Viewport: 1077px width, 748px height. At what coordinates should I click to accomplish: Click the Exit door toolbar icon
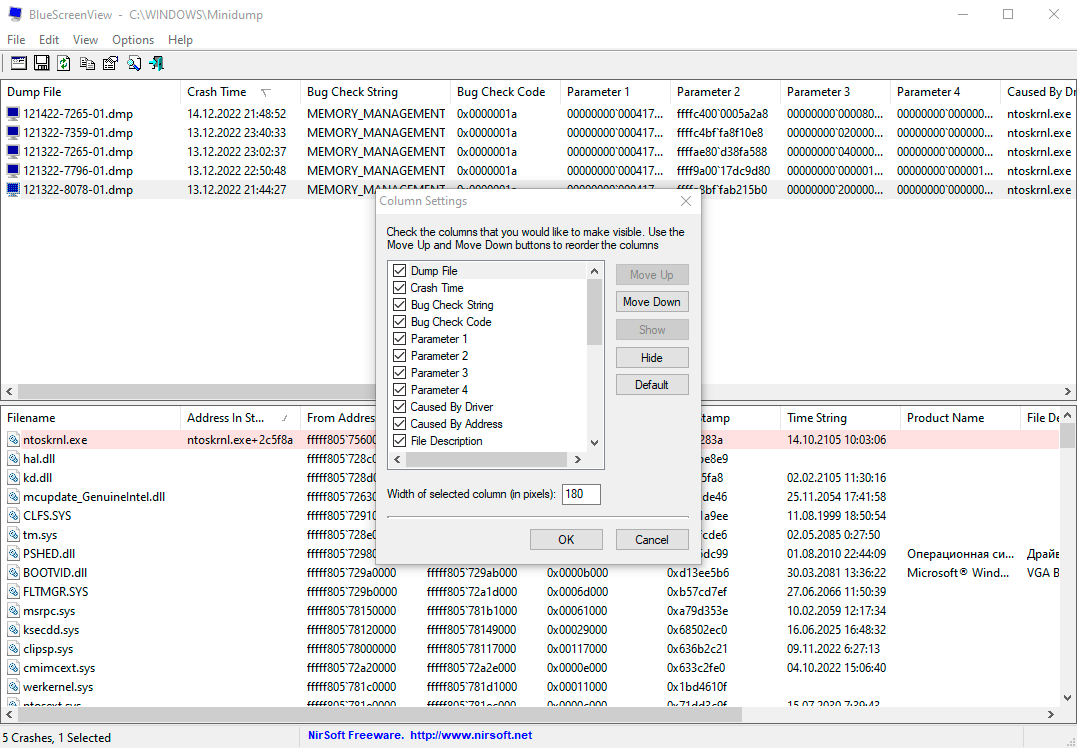click(x=157, y=63)
